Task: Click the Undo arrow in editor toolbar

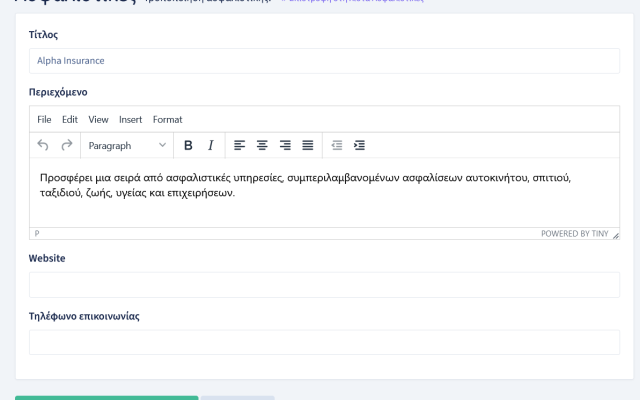Action: [43, 146]
